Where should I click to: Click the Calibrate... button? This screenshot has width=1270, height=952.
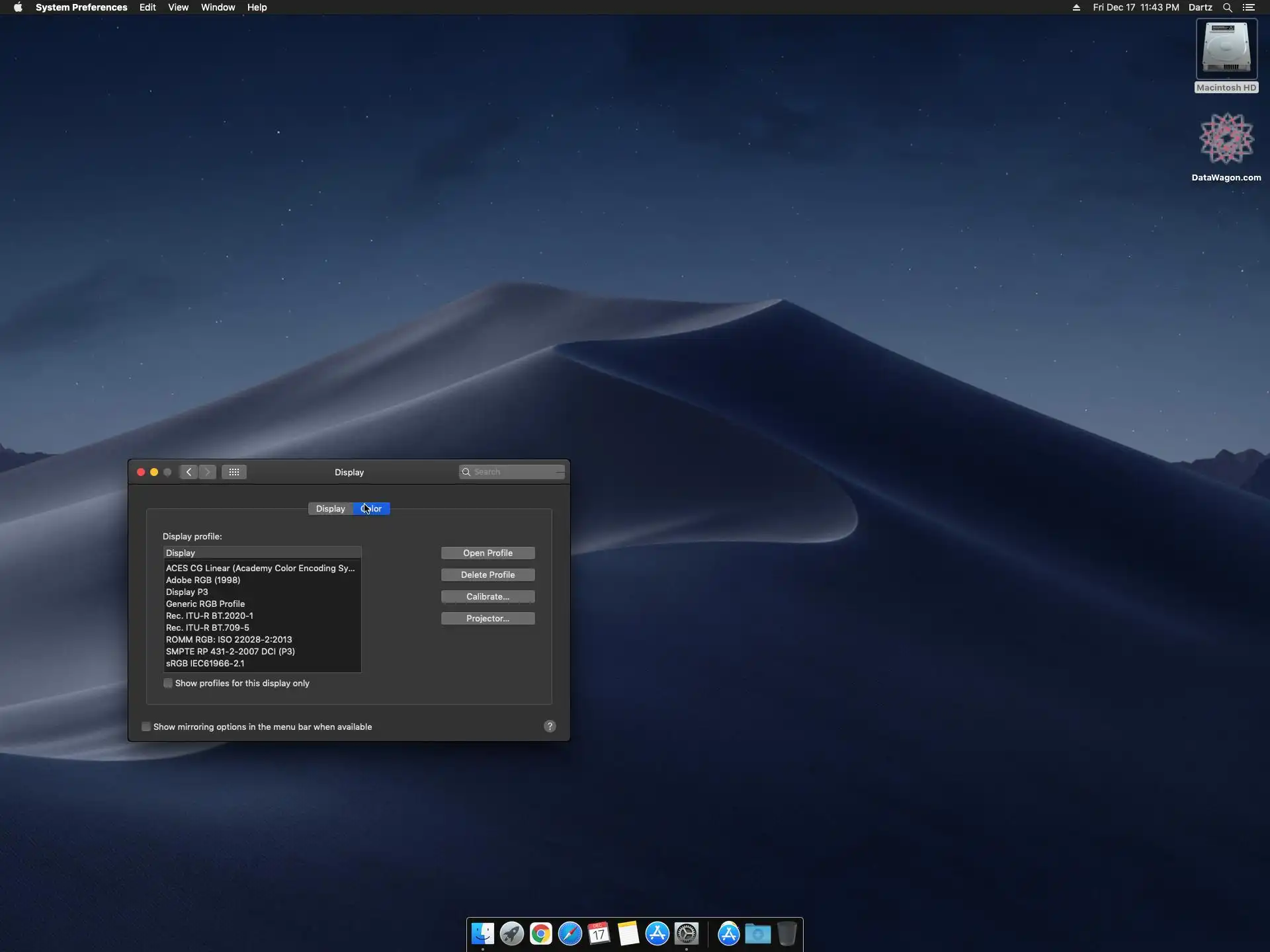tap(487, 597)
